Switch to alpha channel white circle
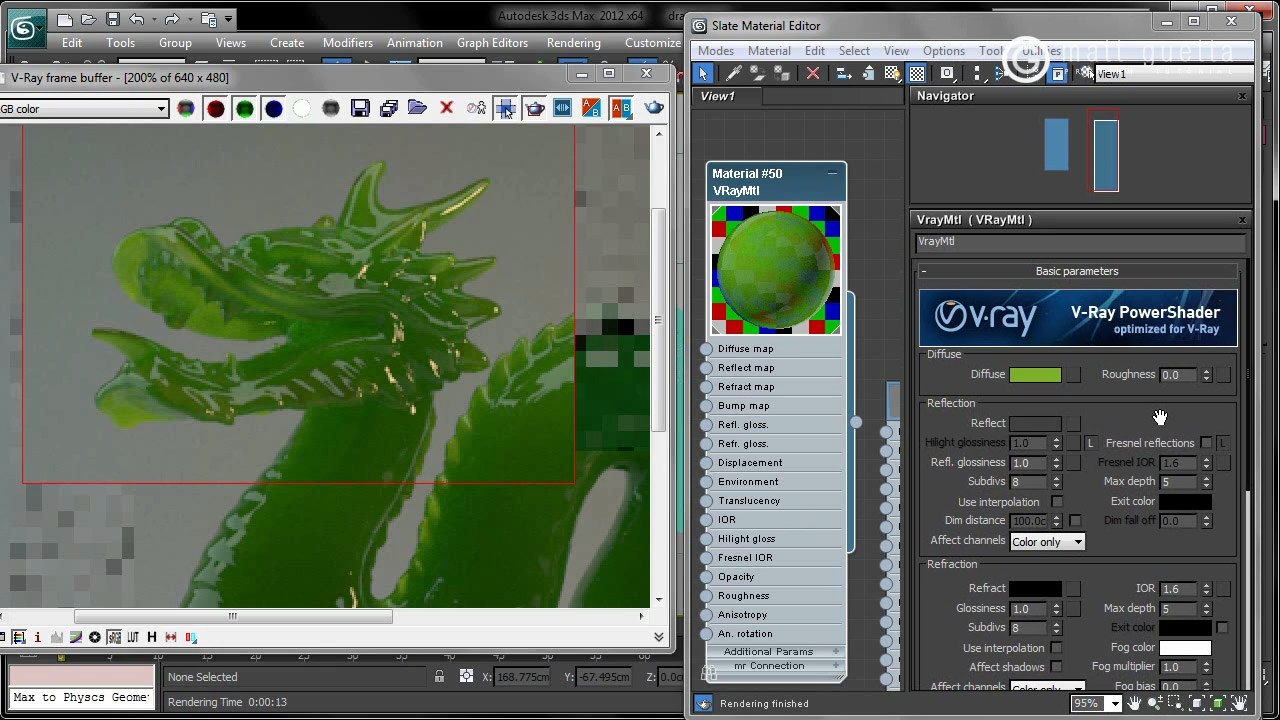 tap(302, 108)
